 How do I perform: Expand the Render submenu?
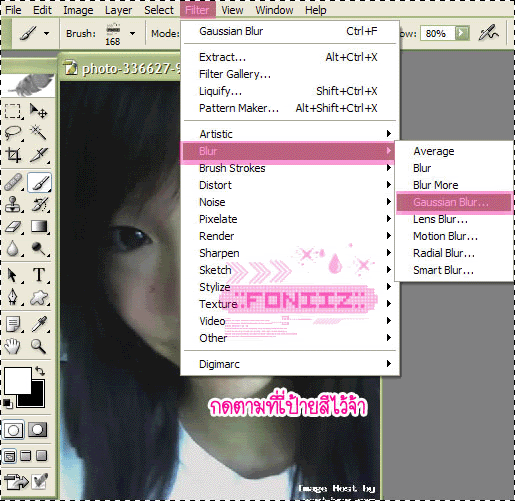(x=289, y=236)
